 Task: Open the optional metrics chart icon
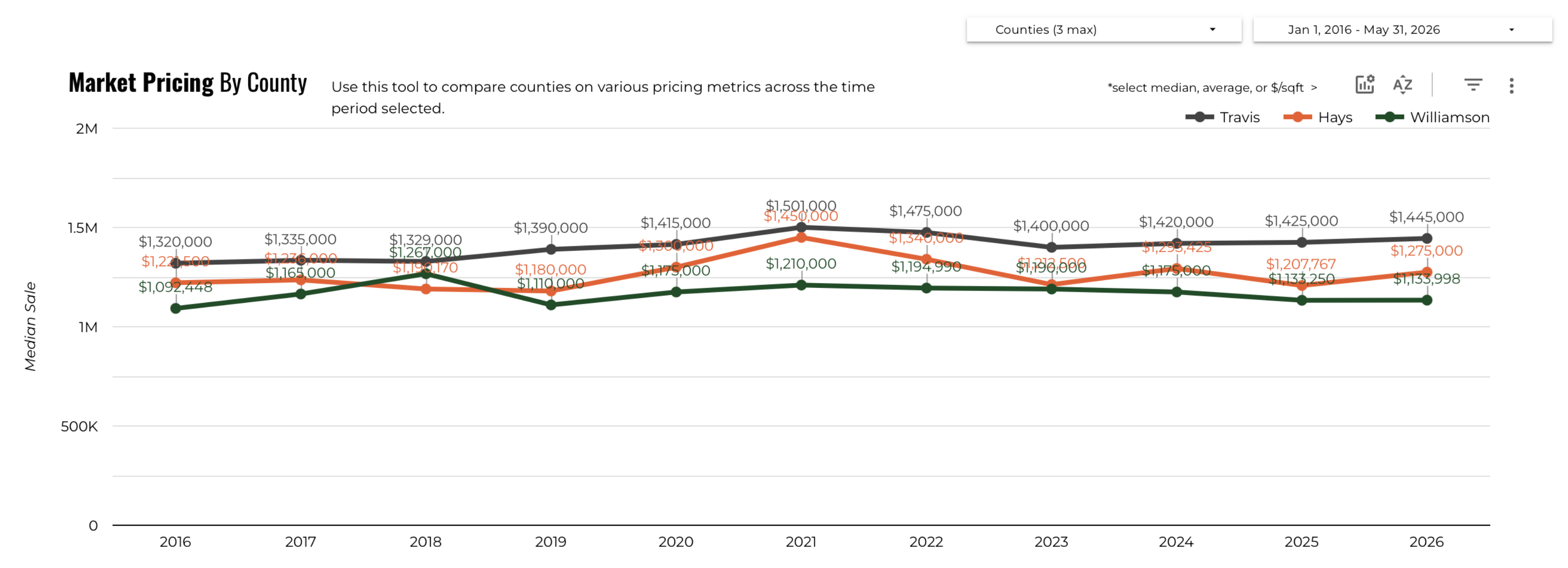[1365, 84]
